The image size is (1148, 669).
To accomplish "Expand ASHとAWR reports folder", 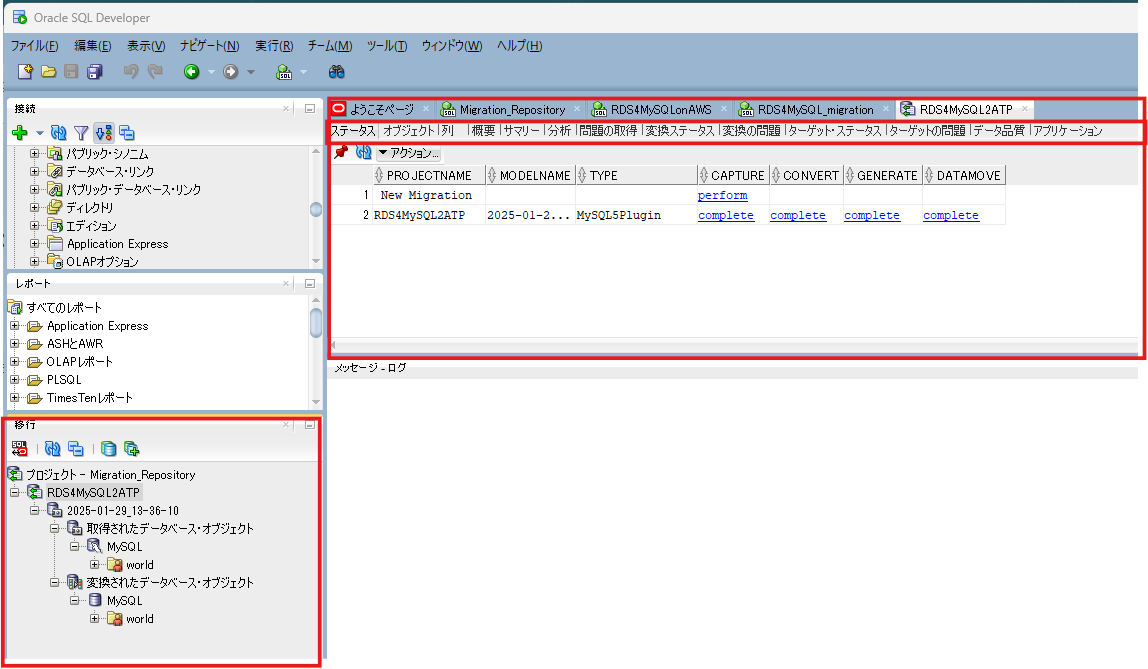I will (15, 343).
